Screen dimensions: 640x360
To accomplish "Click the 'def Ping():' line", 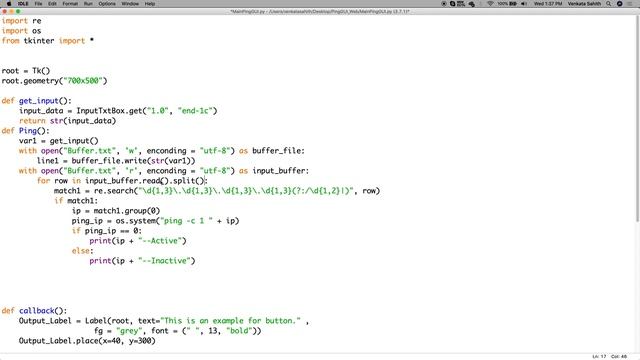I will click(x=25, y=131).
